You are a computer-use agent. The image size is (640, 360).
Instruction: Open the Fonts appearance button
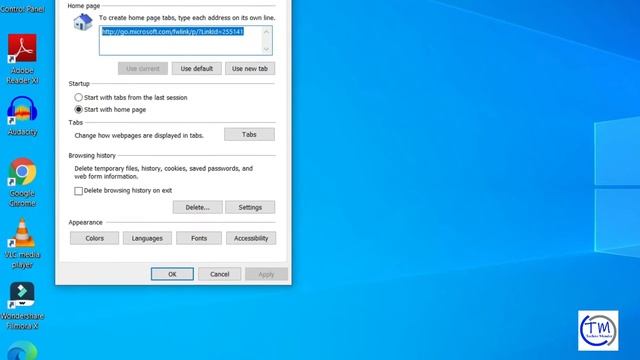pos(199,238)
